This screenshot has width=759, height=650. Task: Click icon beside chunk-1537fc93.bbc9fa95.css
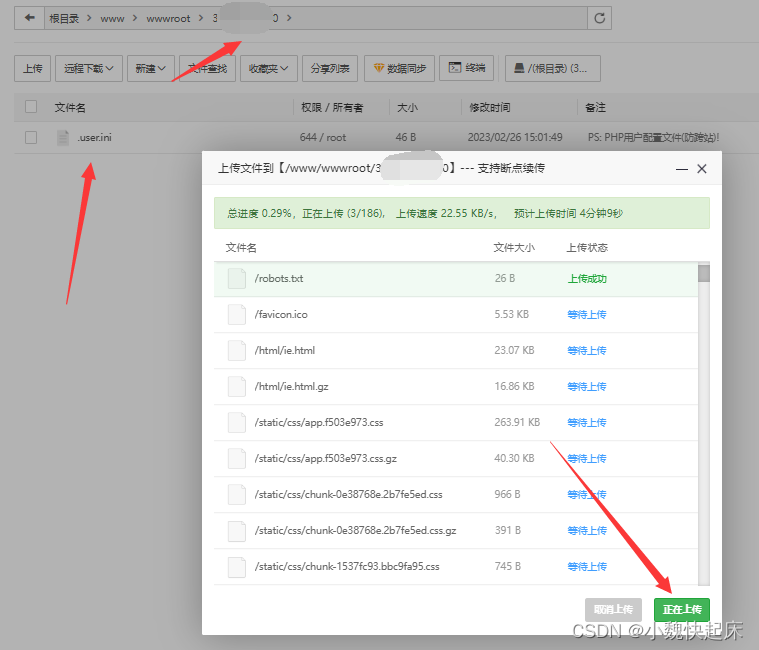[x=237, y=566]
